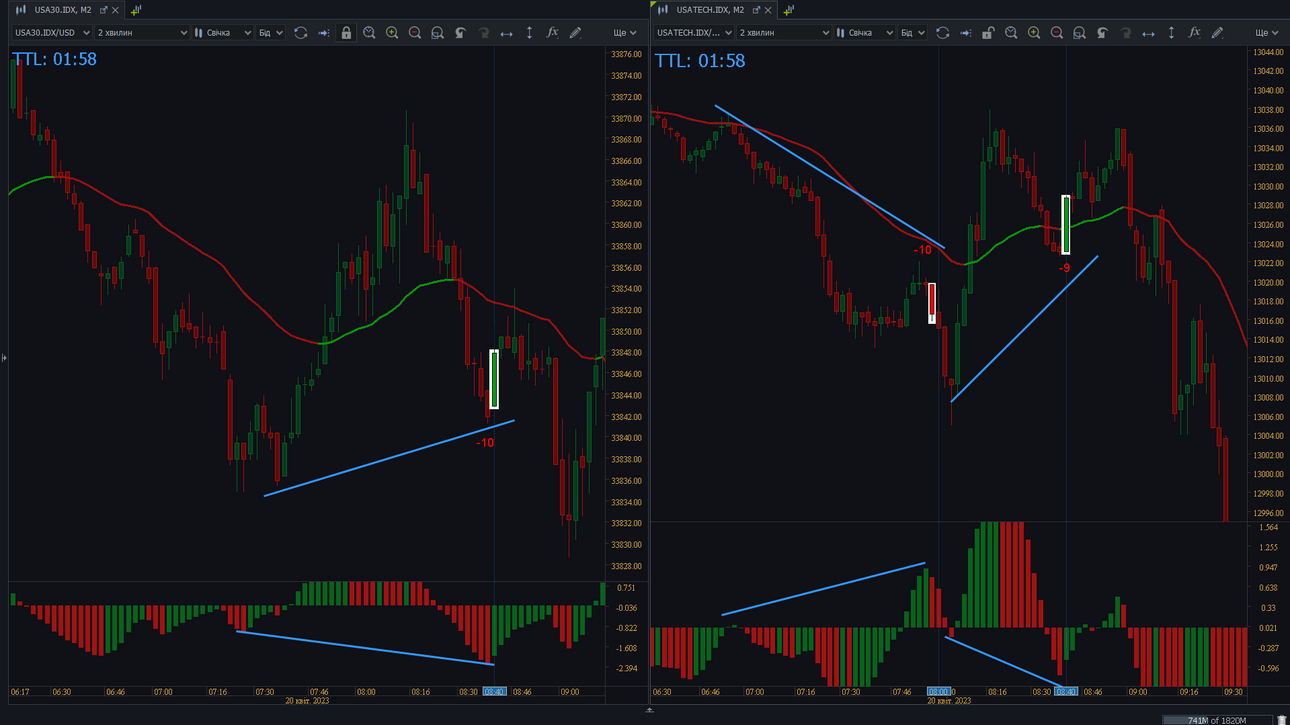Toggle the lock on the USA30.IDX chart
The height and width of the screenshot is (725, 1290).
[x=346, y=33]
